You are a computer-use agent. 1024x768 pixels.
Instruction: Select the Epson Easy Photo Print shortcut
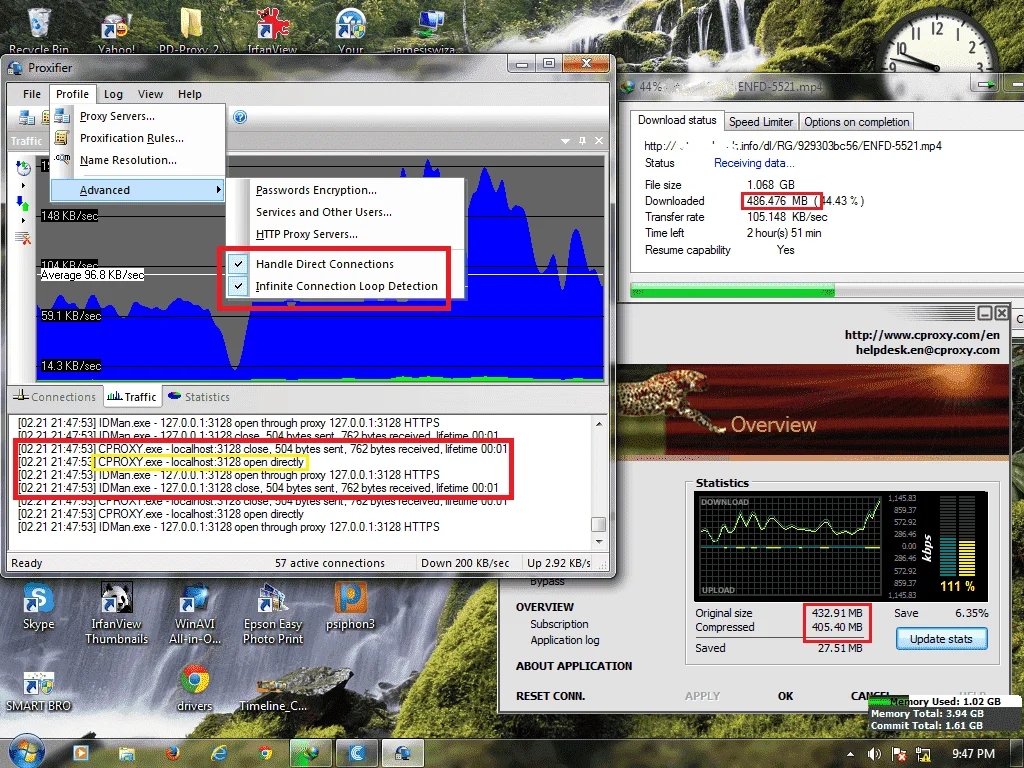click(x=273, y=613)
